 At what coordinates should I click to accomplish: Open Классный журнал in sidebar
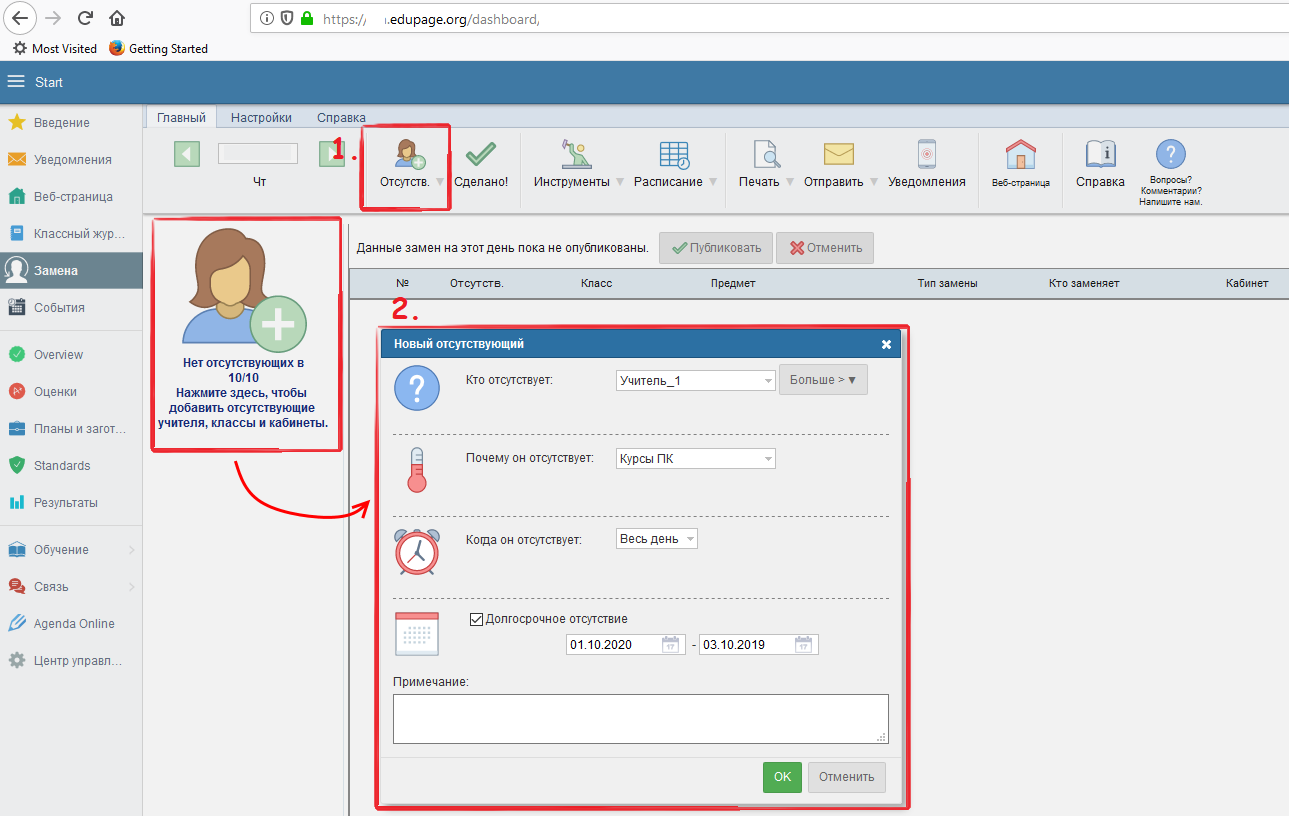(71, 234)
